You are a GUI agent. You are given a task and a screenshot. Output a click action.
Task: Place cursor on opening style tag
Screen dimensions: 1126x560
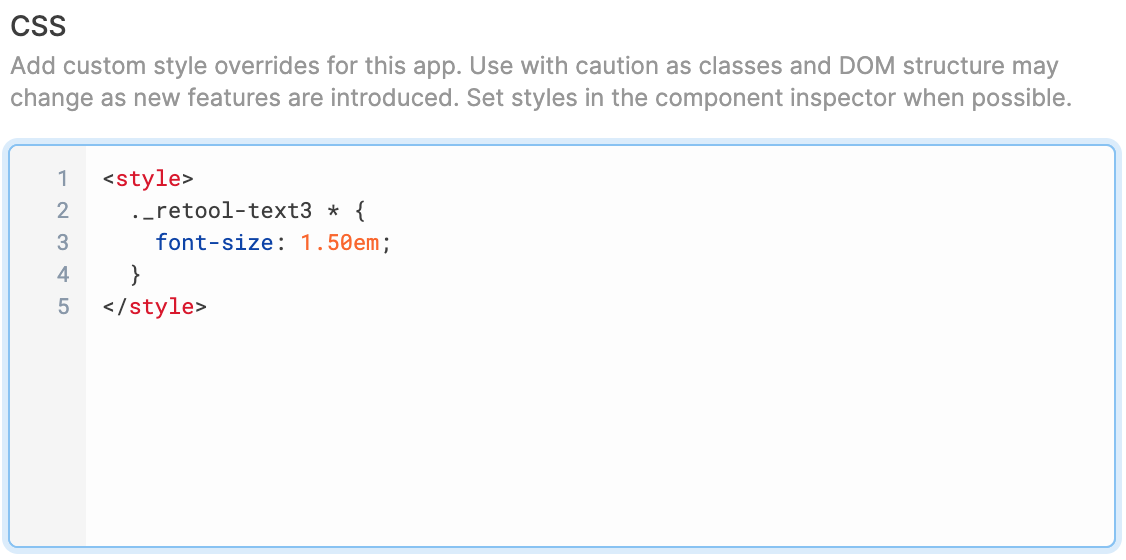tap(148, 179)
